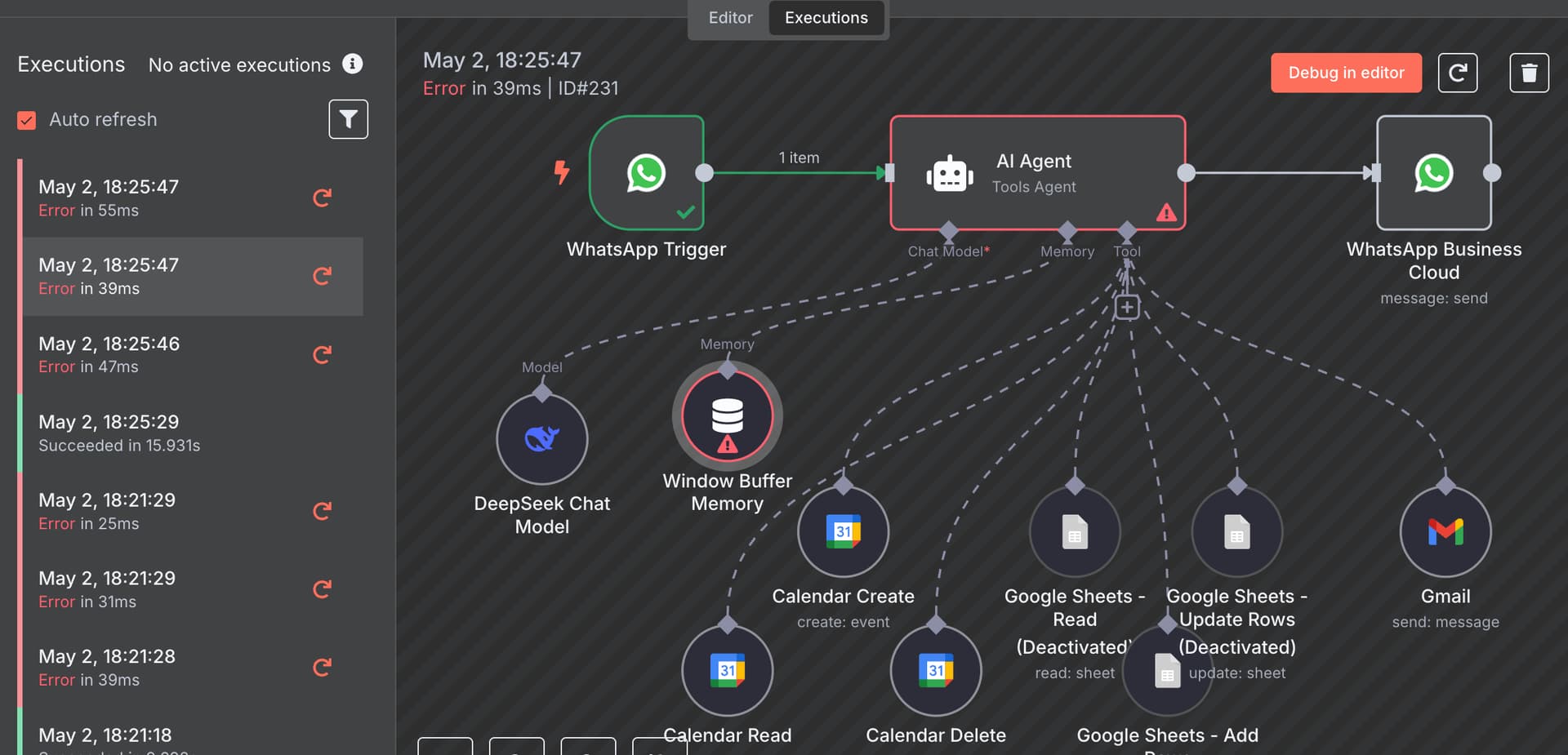Screen dimensions: 1568x755
Task: Select execution May 2, 18:25:47 Error in 55ms
Action: 192,198
